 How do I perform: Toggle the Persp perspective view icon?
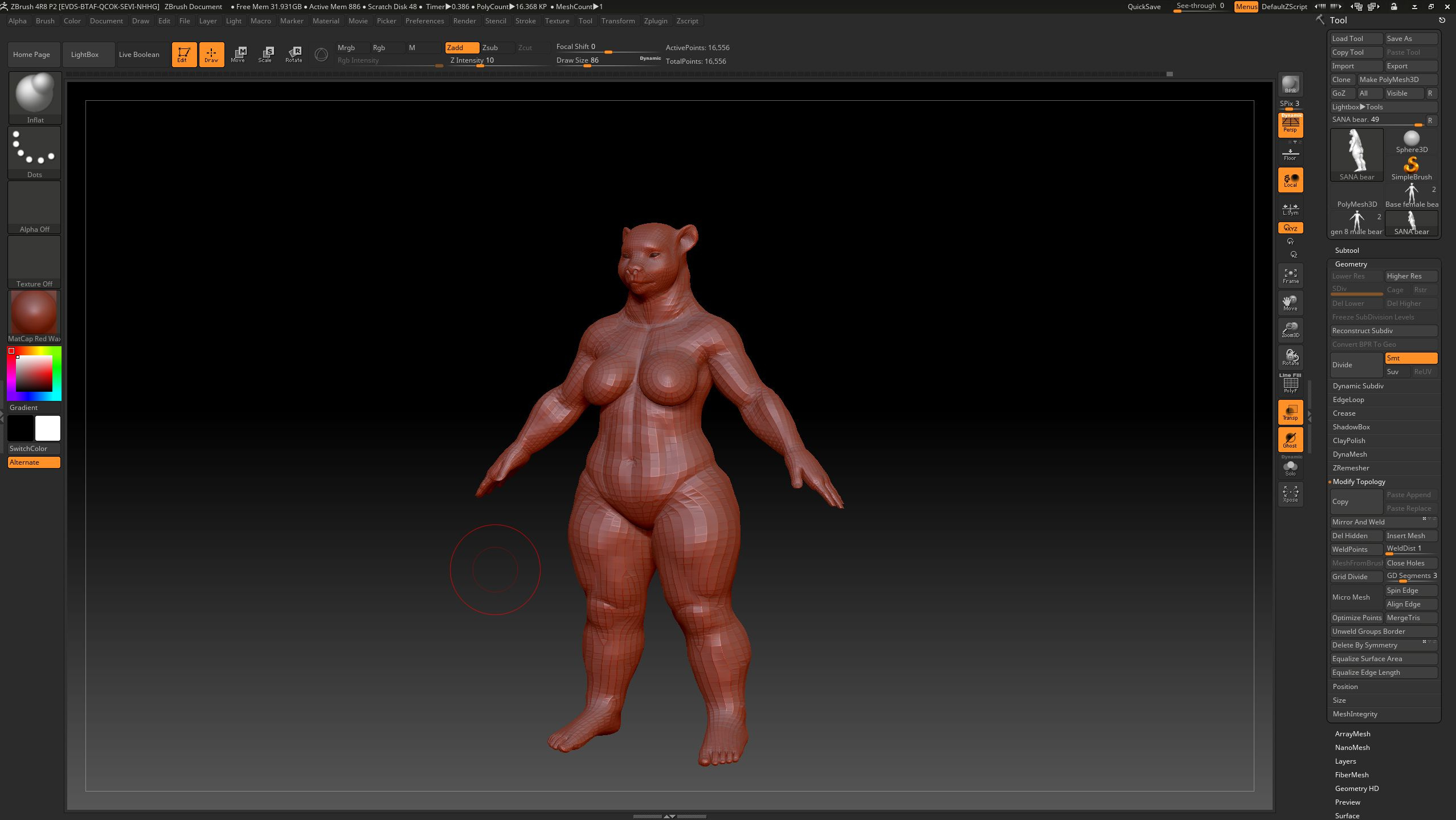coord(1290,125)
